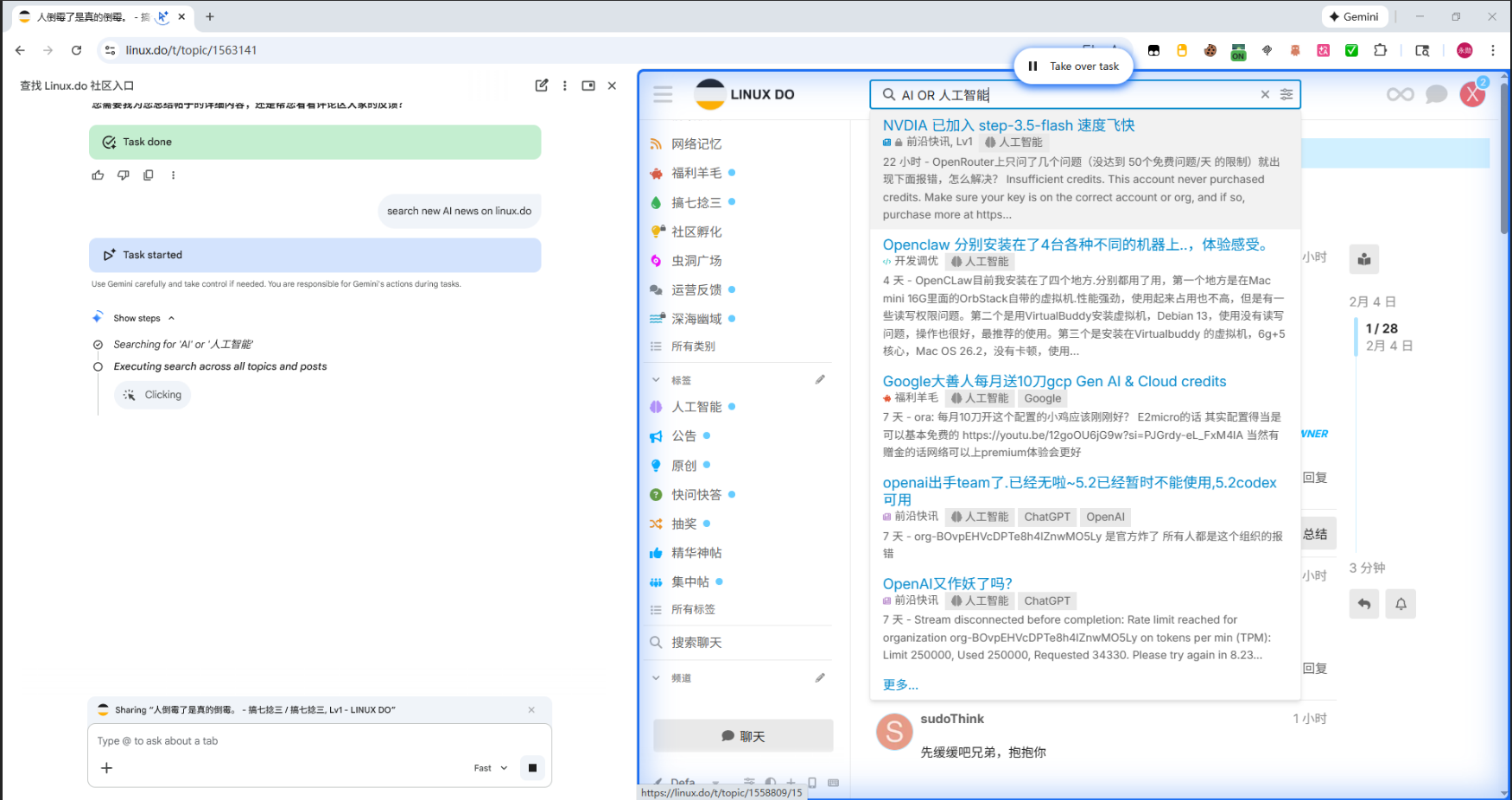Copy the Gemini response with copy icon
This screenshot has height=800, width=1512.
click(x=149, y=175)
